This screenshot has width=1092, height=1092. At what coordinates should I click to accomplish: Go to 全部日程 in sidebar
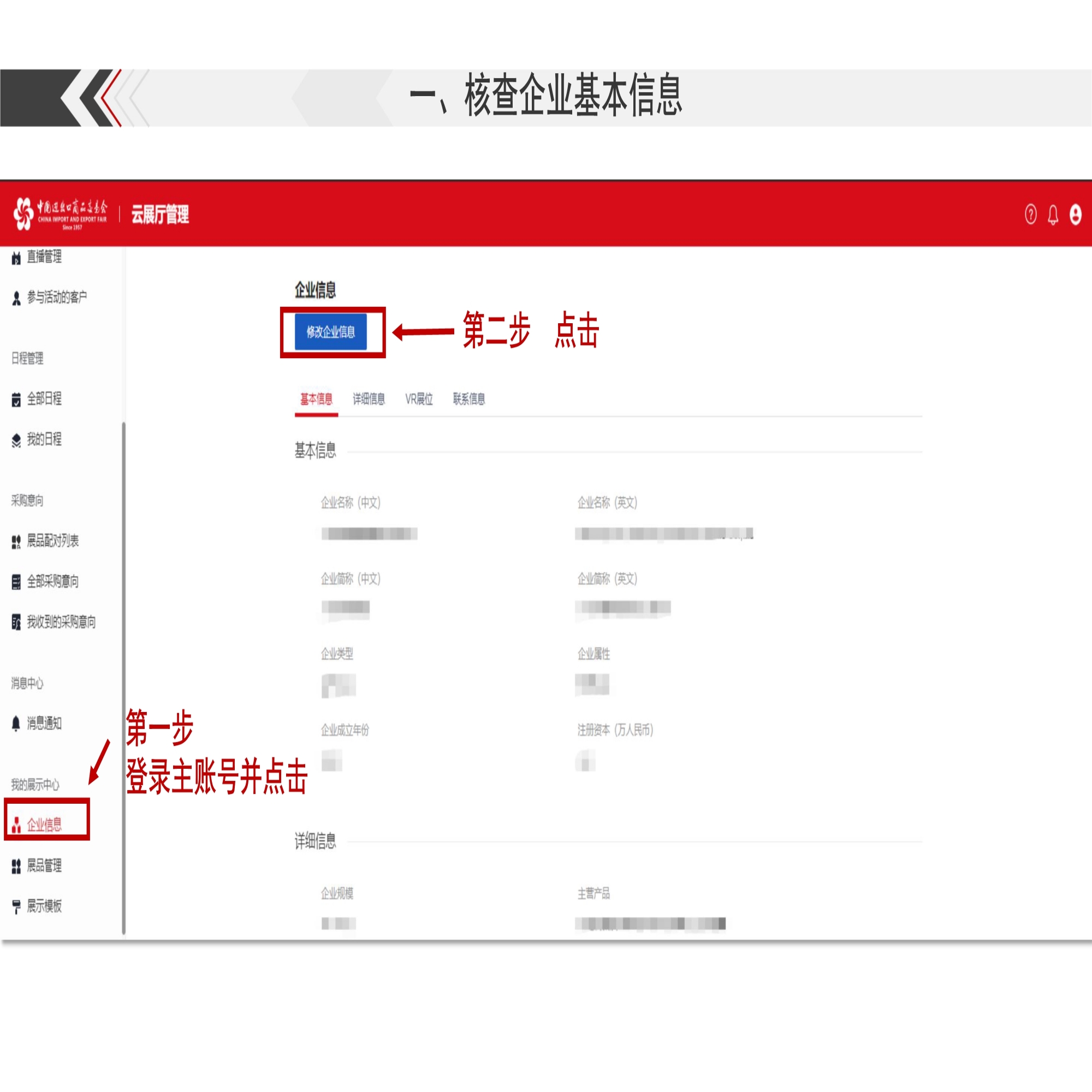pyautogui.click(x=45, y=399)
